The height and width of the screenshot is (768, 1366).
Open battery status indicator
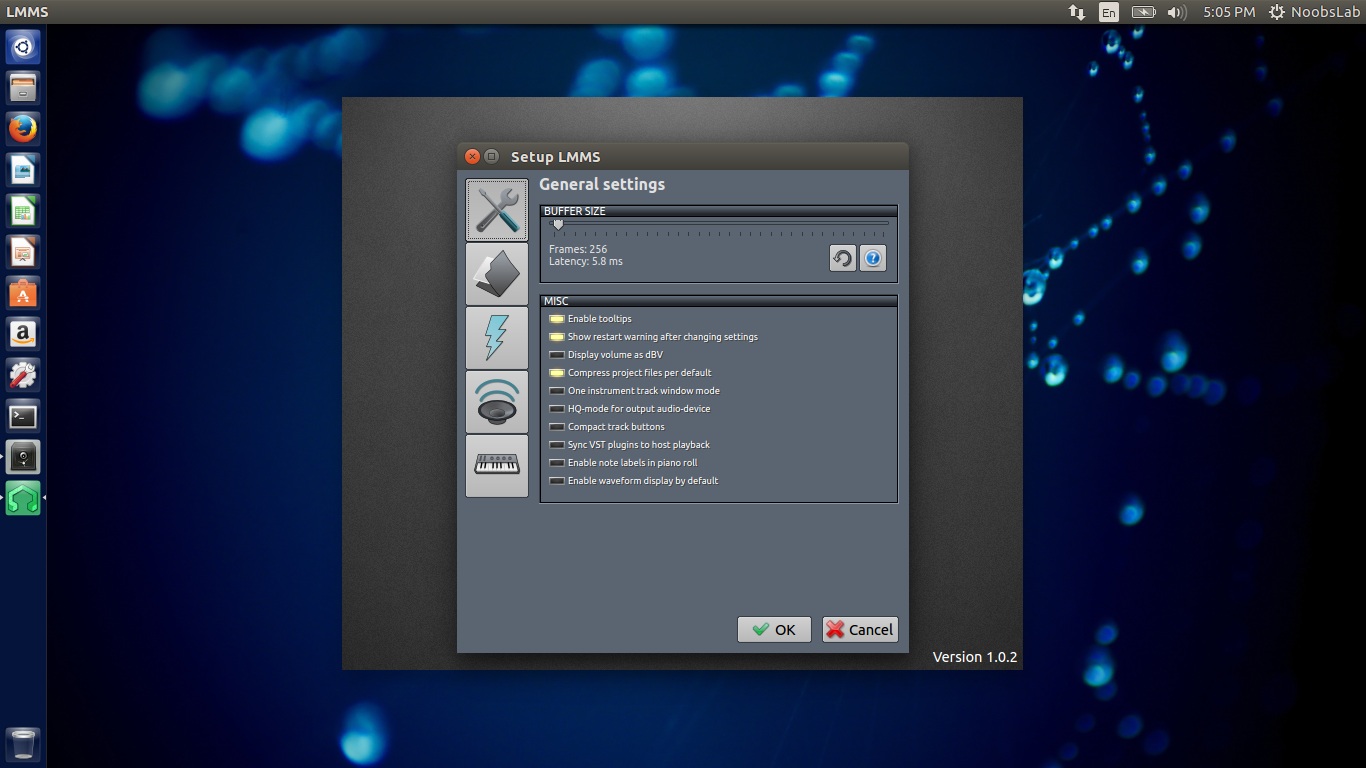[1143, 12]
